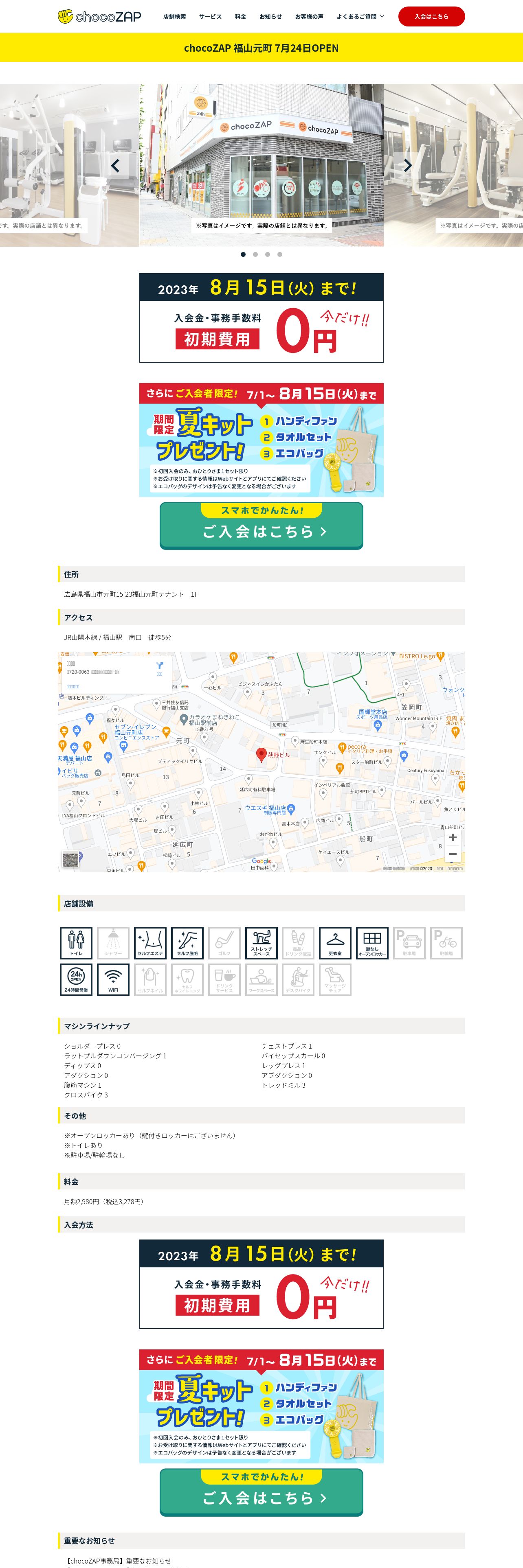Click the map directions arrow icon
This screenshot has width=523, height=1568.
(160, 666)
